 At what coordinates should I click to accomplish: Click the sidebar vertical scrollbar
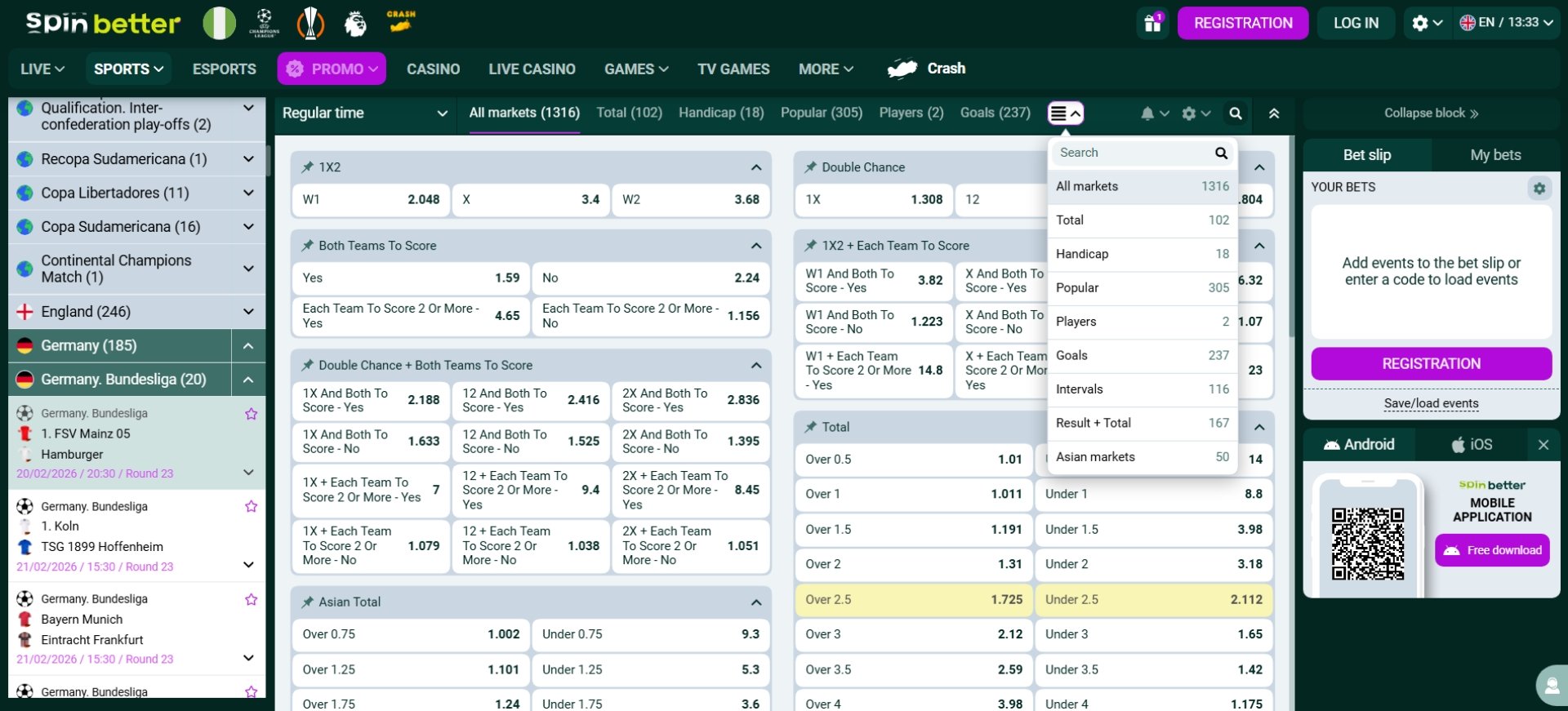click(x=268, y=161)
